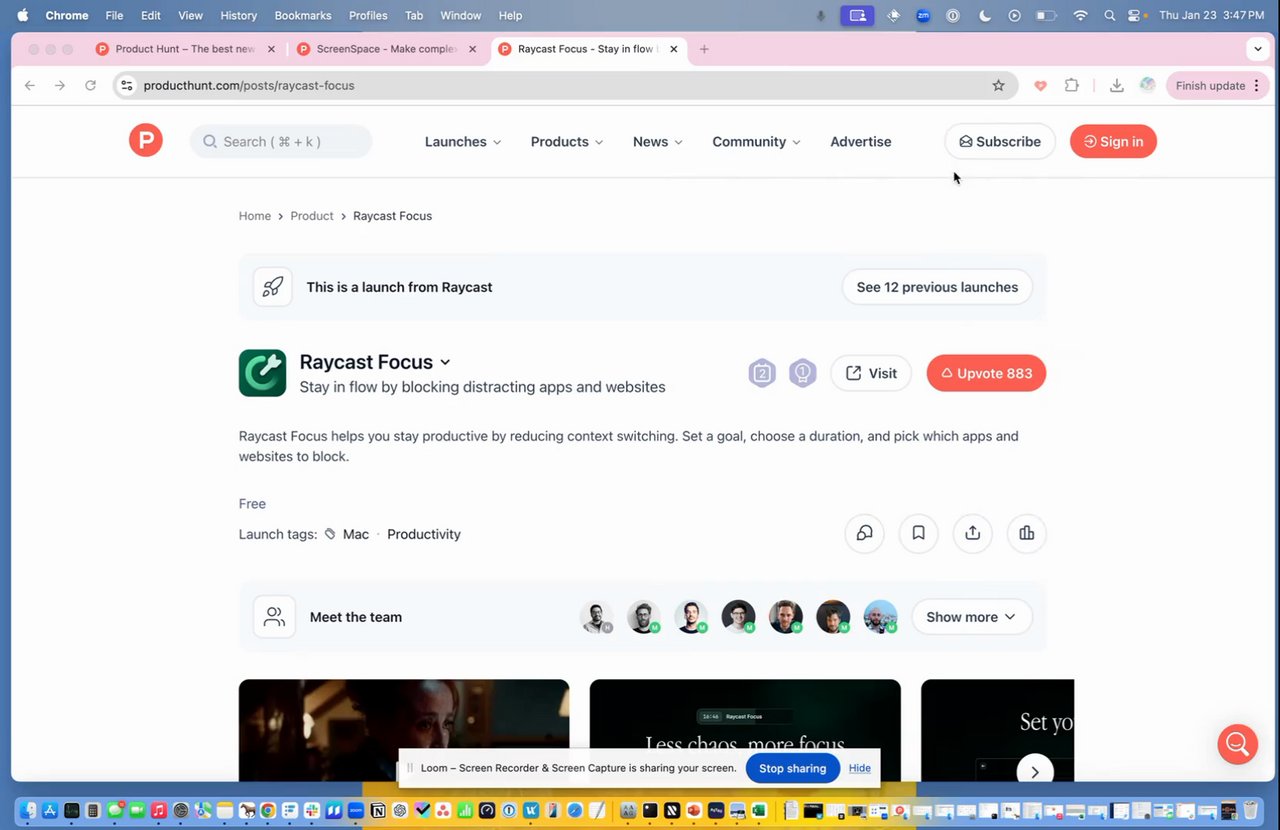Open the red search floating button
This screenshot has width=1280, height=830.
point(1237,744)
